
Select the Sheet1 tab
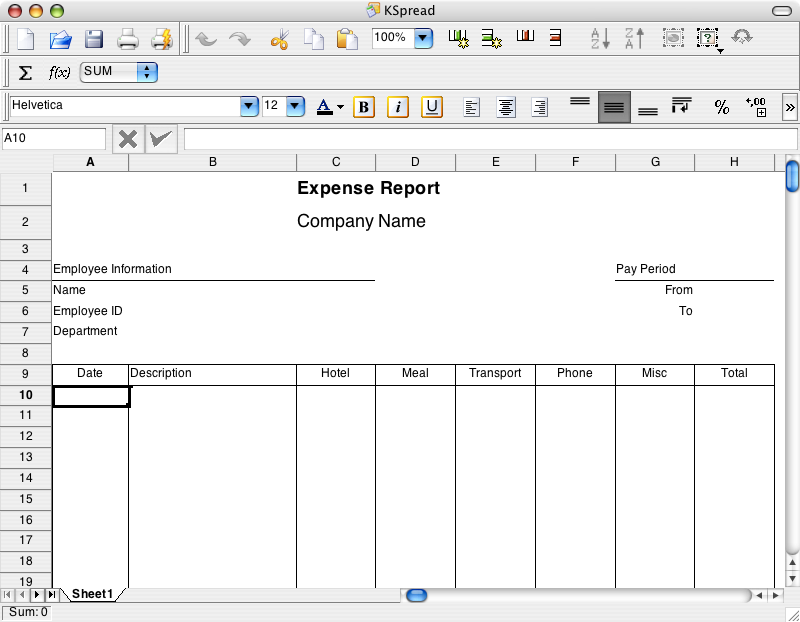(x=92, y=594)
